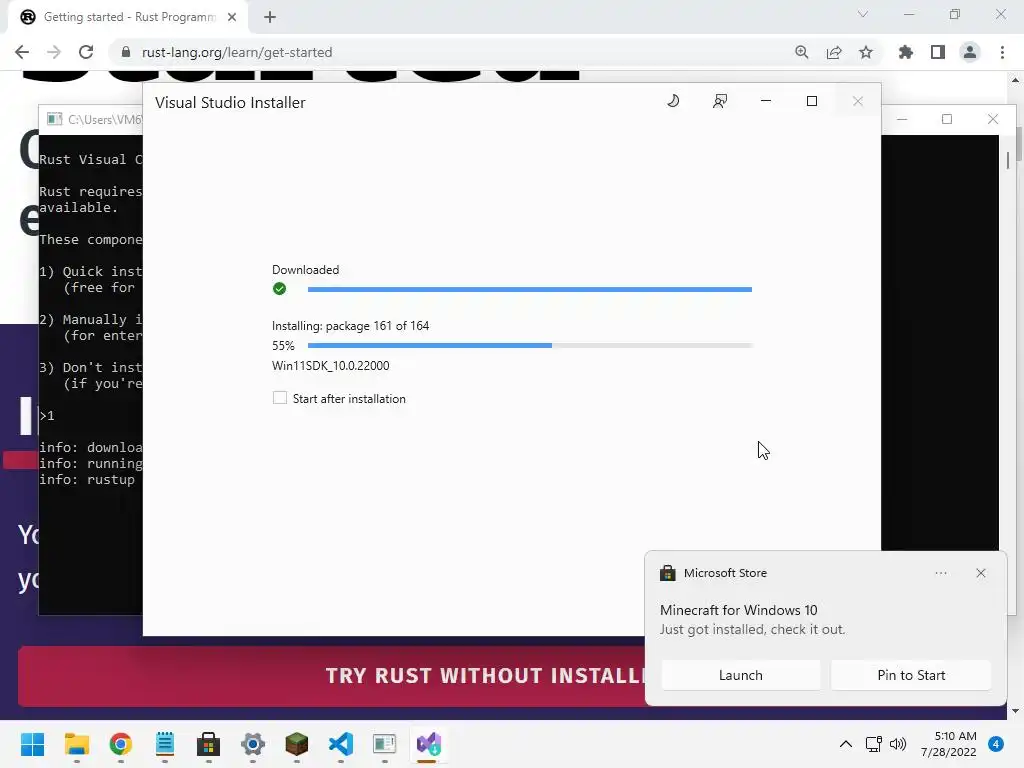The image size is (1024, 768).
Task: Go forward in Chrome browser
Action: (x=54, y=52)
